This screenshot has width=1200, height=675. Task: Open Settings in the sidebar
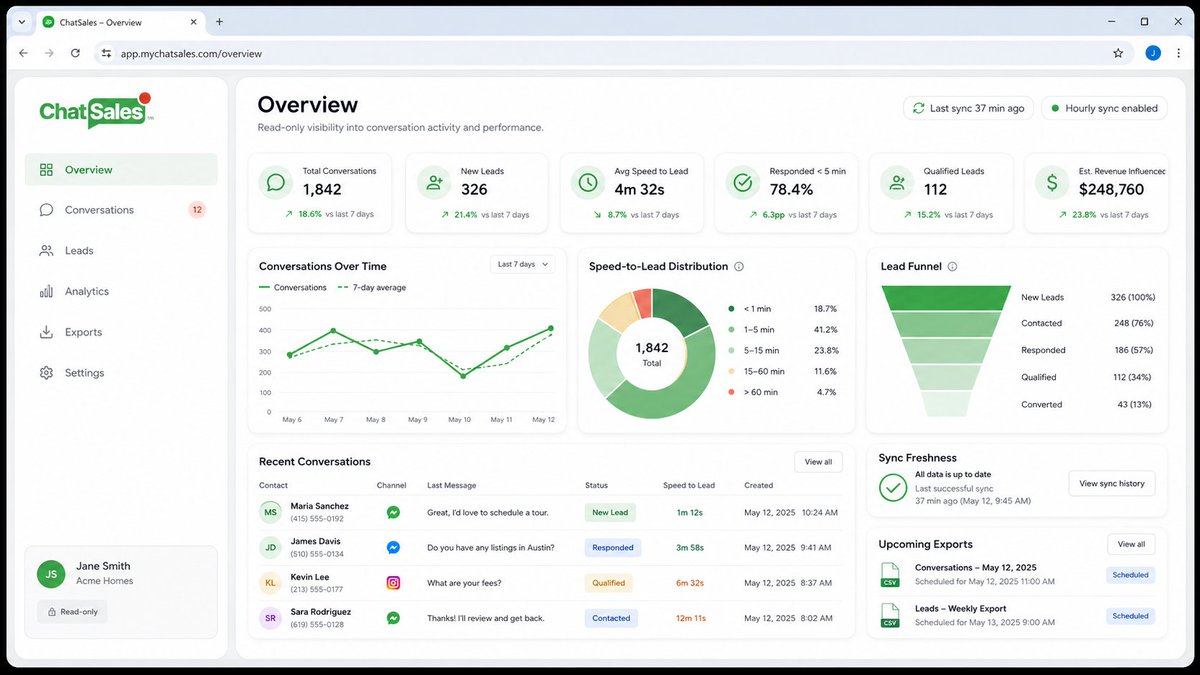(x=121, y=373)
